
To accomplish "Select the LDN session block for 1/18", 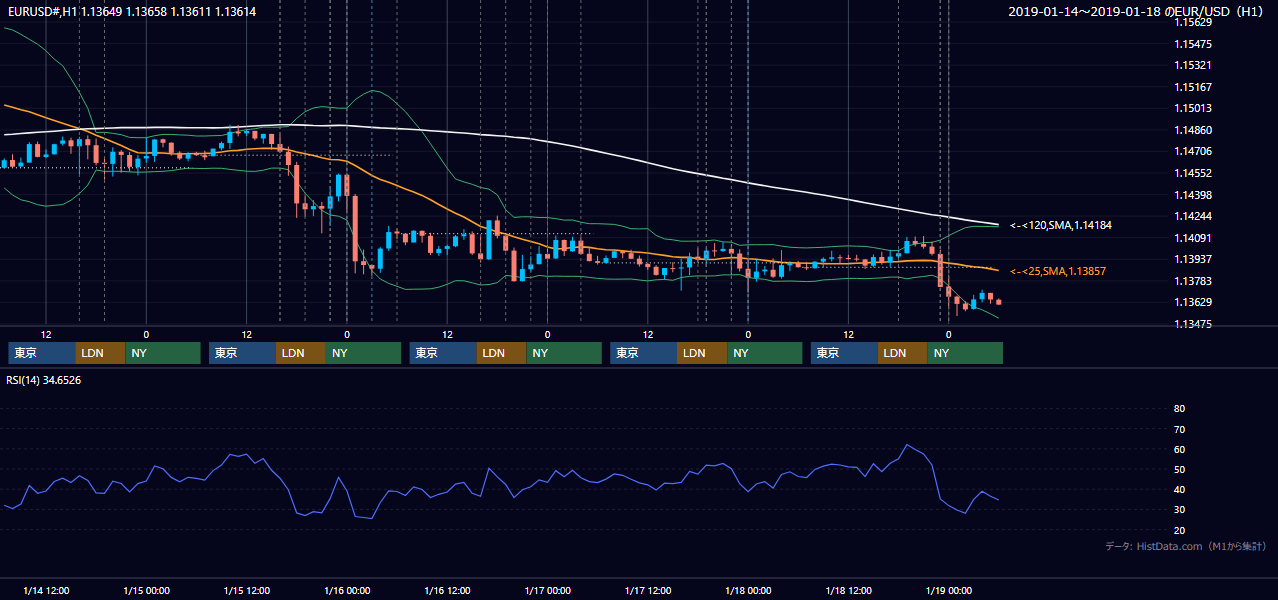I will (903, 353).
